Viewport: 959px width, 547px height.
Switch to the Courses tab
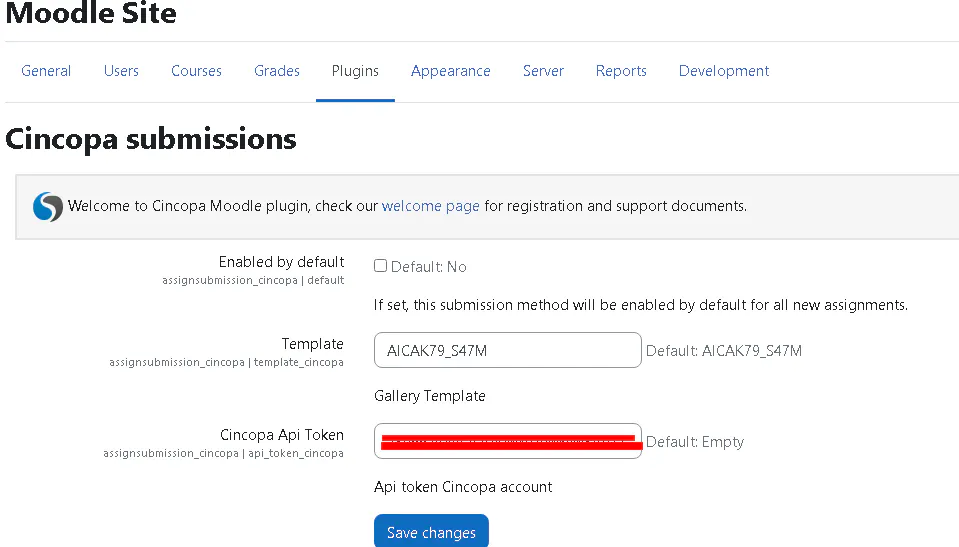pyautogui.click(x=196, y=71)
